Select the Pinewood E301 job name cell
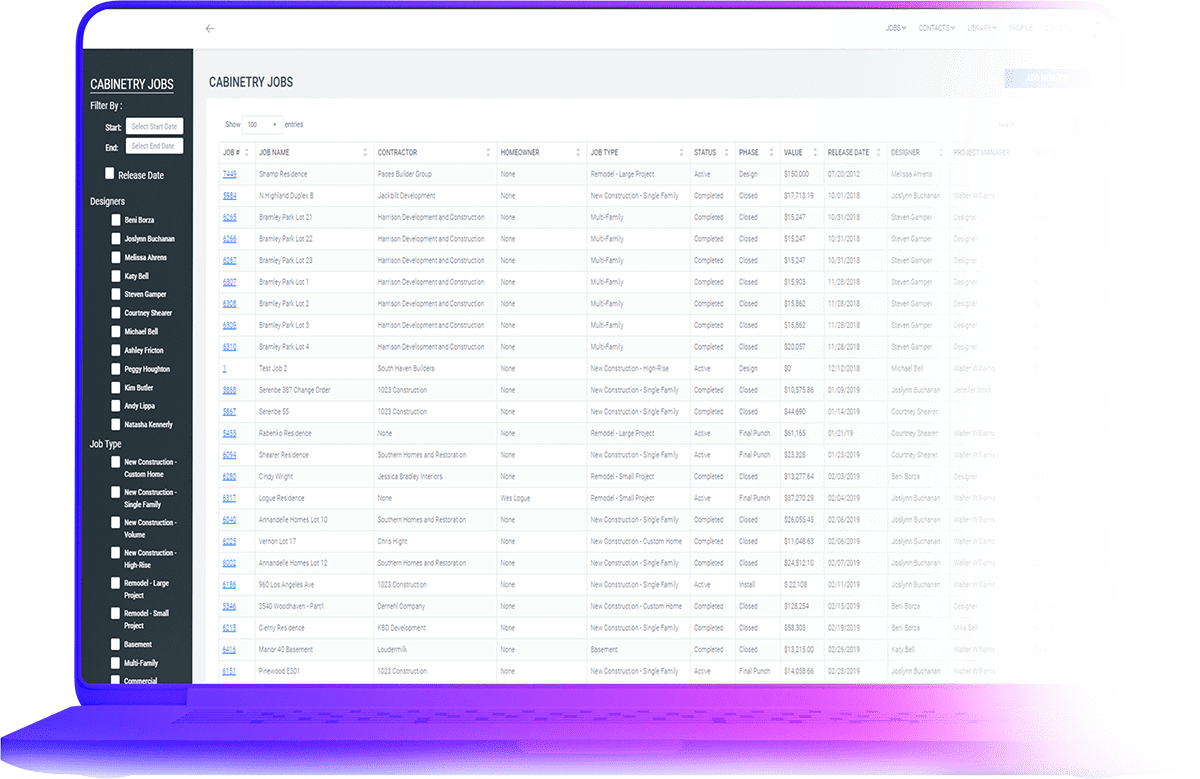 point(314,671)
